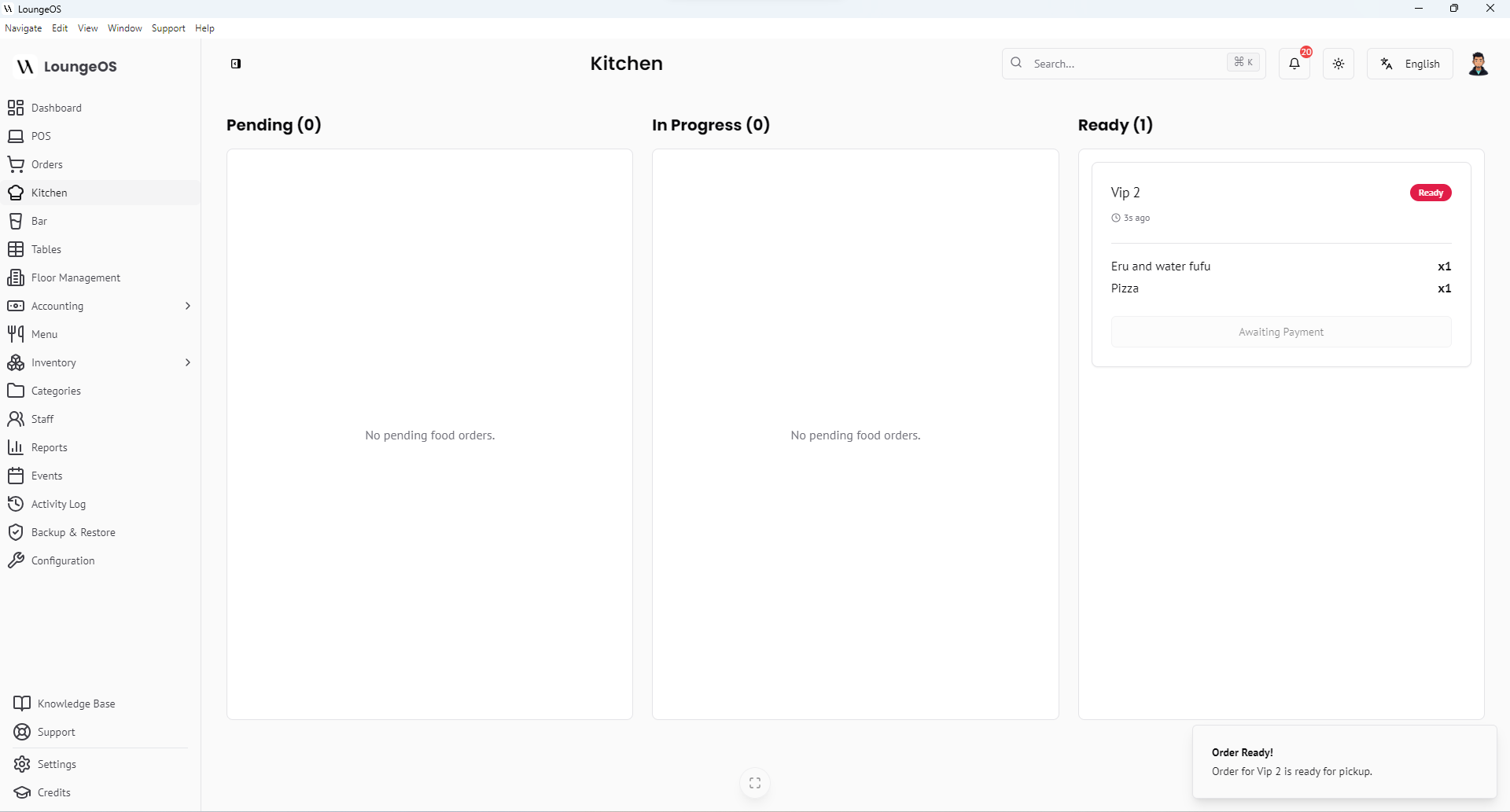Focus the Search input field
This screenshot has height=812, width=1510.
[1125, 64]
